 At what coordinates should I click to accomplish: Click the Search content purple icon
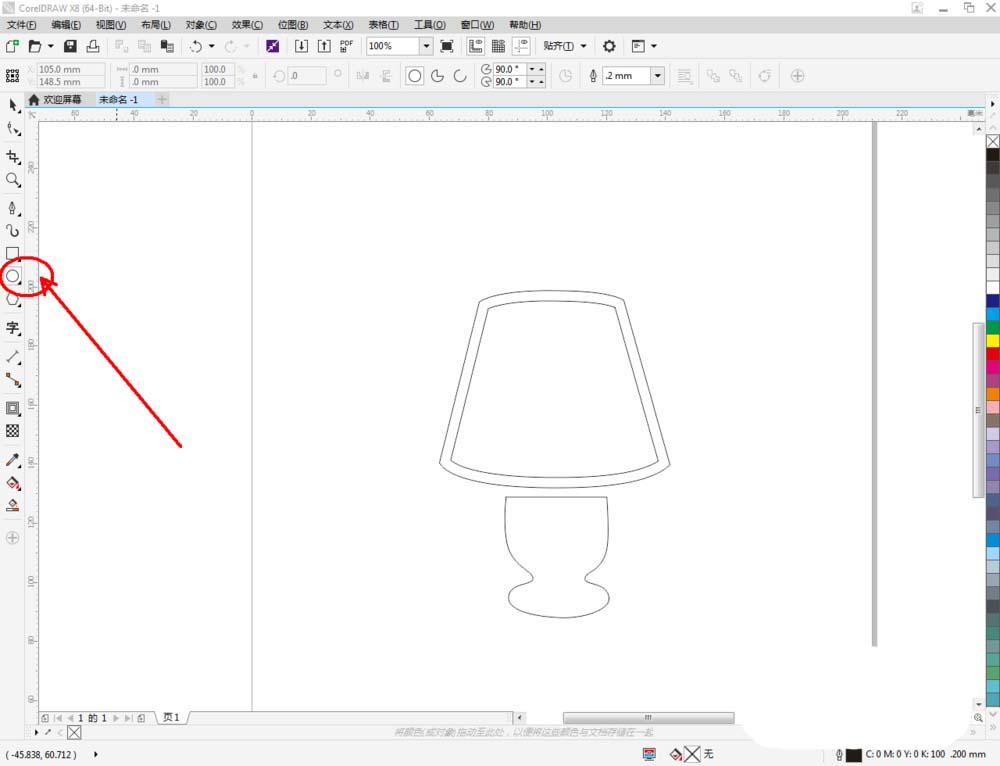272,46
